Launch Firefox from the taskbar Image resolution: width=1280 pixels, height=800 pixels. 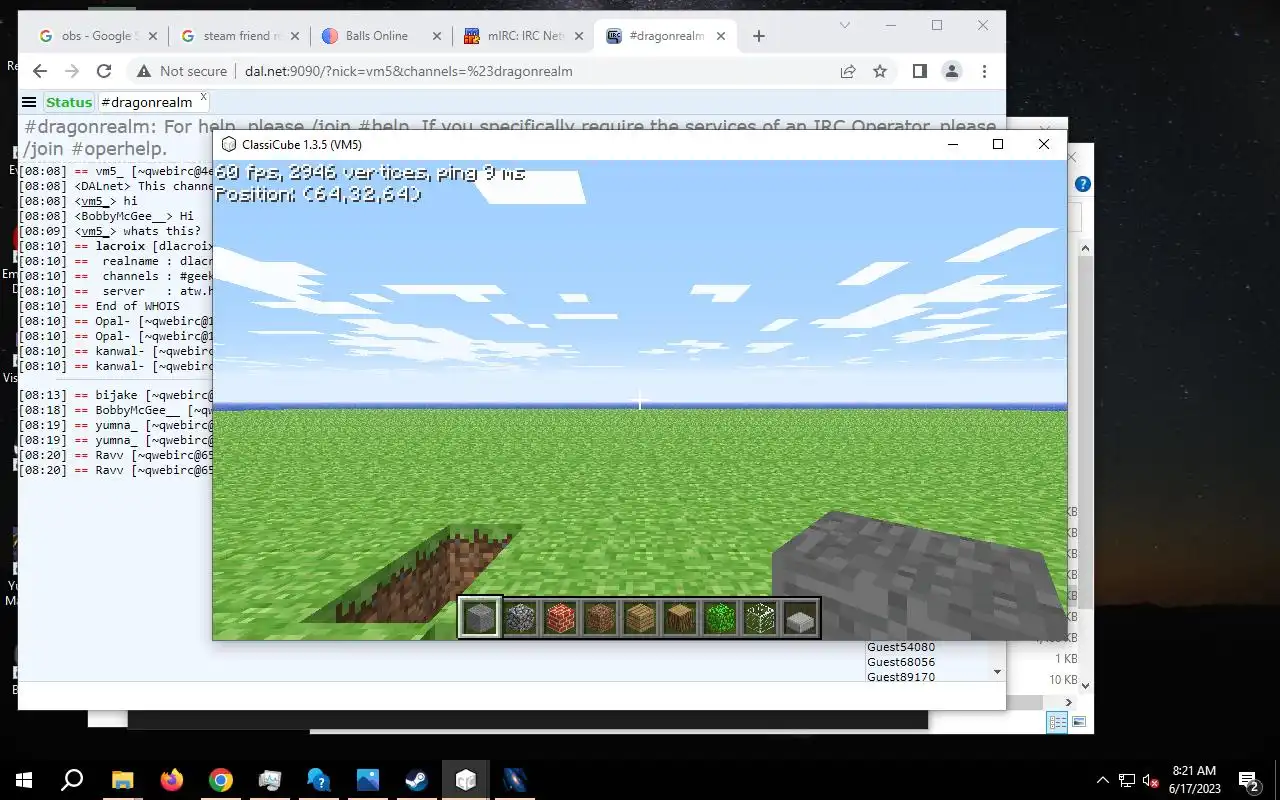[x=172, y=780]
